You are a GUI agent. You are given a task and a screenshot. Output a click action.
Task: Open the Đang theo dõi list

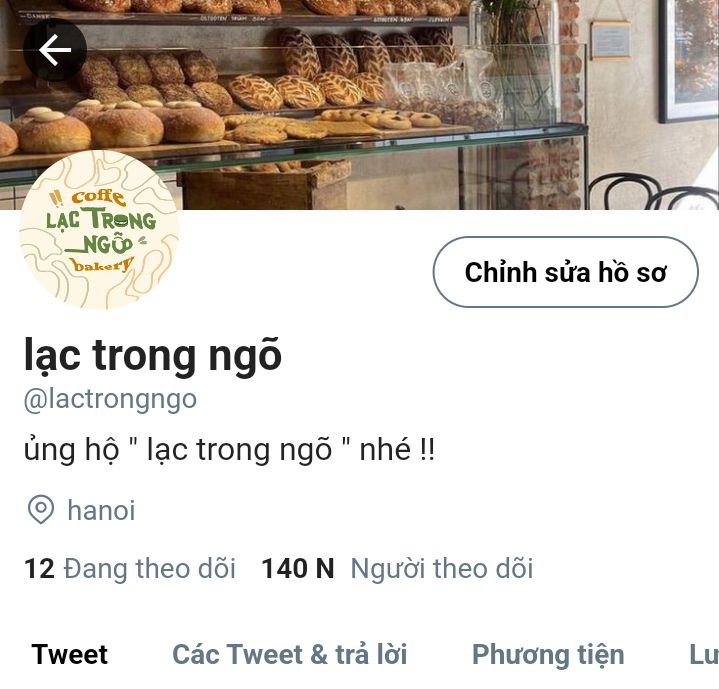pyautogui.click(x=149, y=568)
